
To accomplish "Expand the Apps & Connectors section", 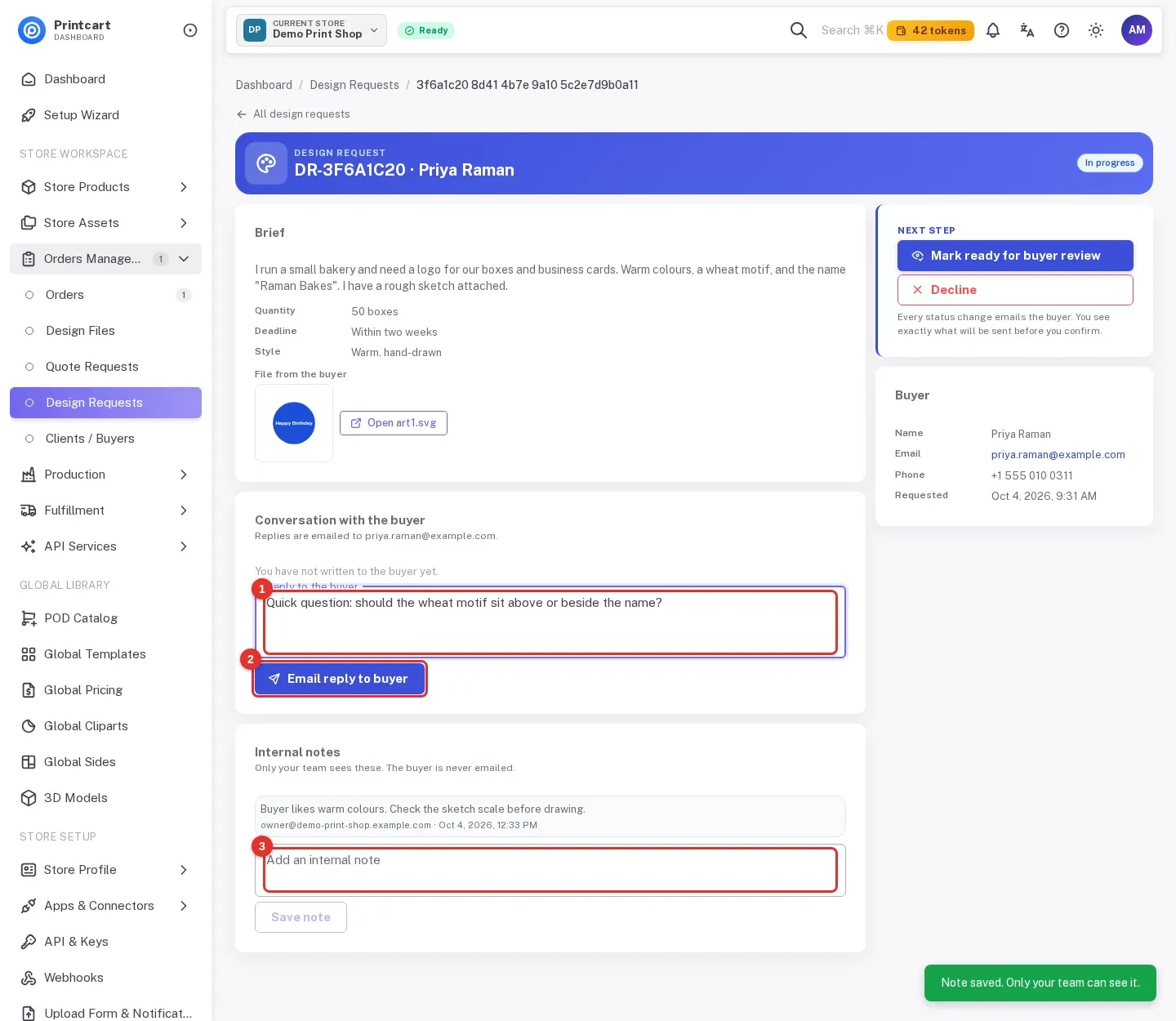I will pyautogui.click(x=105, y=906).
